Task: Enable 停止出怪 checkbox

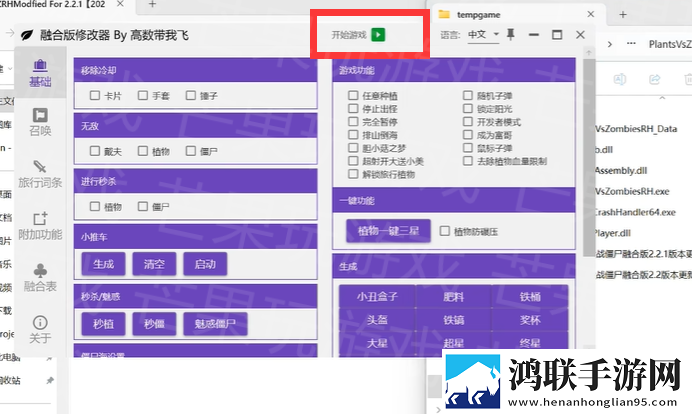Action: tap(353, 109)
